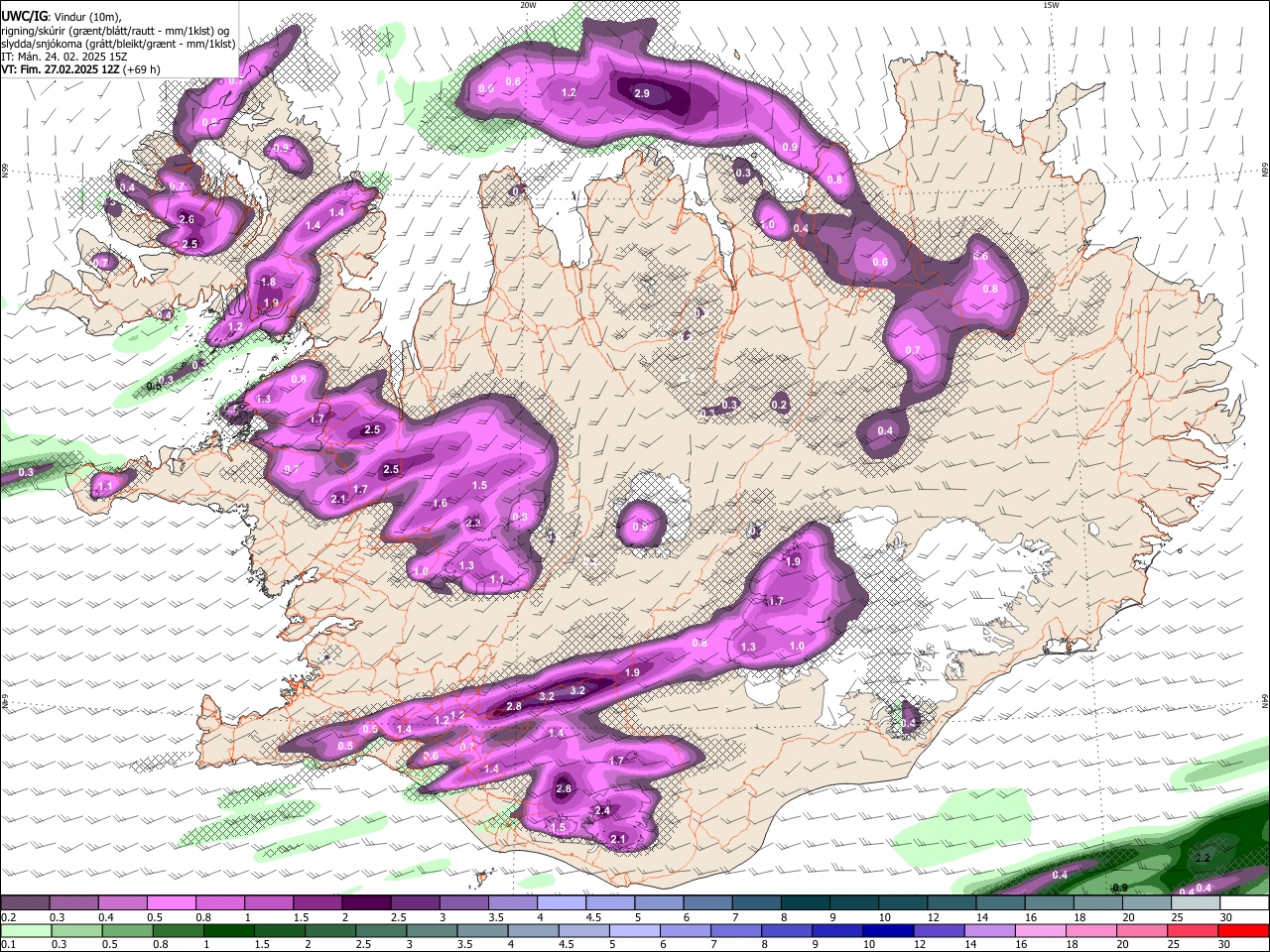Pick the white 30 swatch in snow legend
Screen dimensions: 1270x952
coord(1242,903)
